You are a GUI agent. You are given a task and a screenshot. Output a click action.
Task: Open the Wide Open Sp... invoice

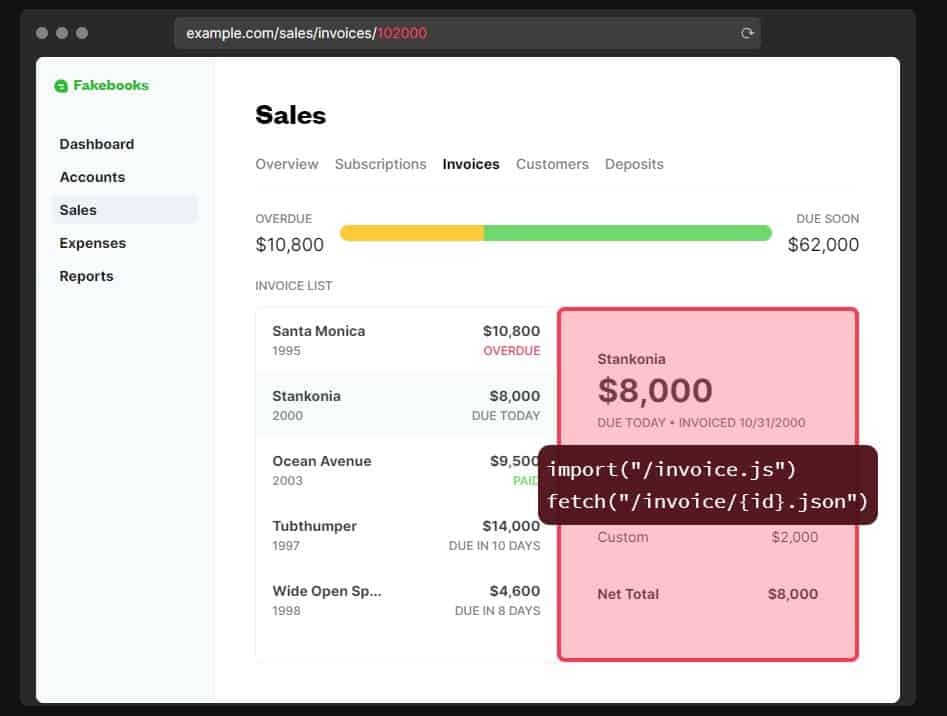click(x=406, y=600)
